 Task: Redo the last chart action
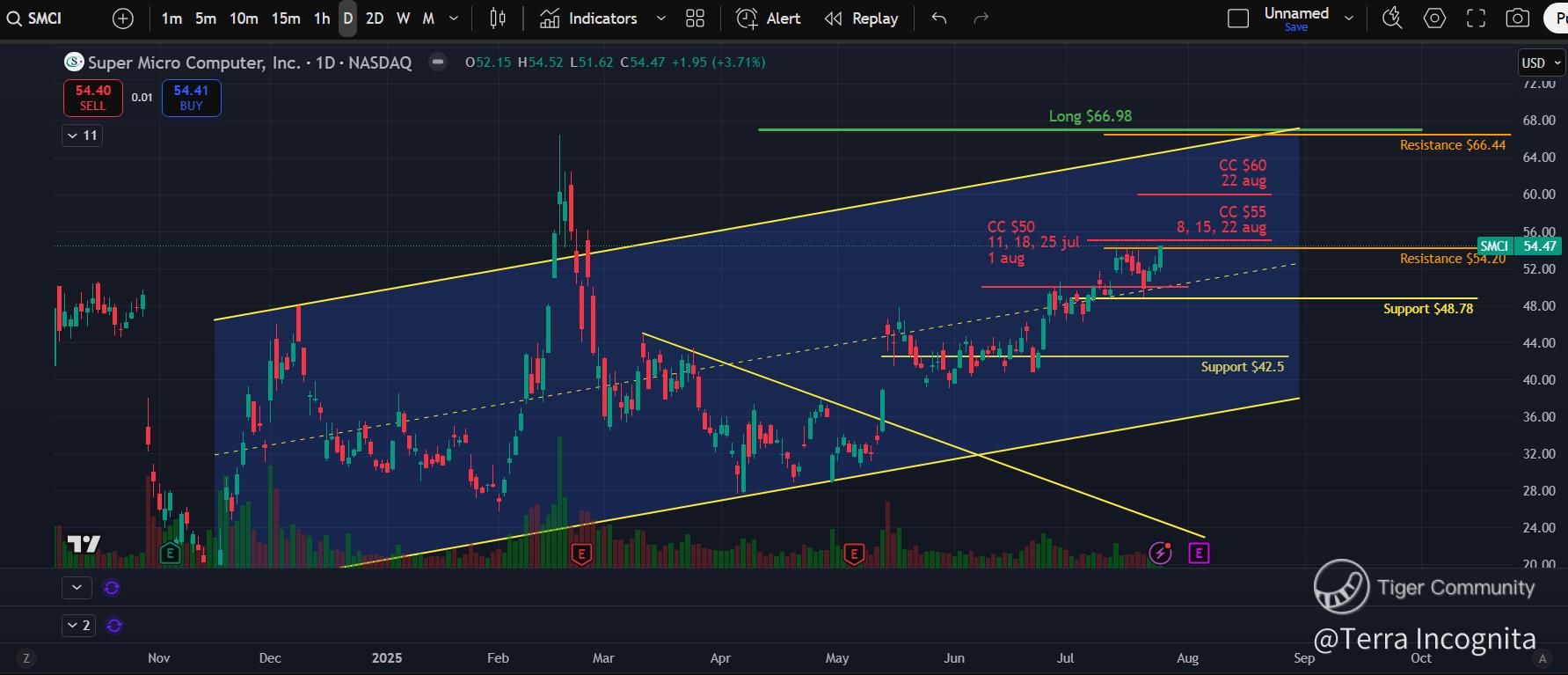[x=981, y=18]
